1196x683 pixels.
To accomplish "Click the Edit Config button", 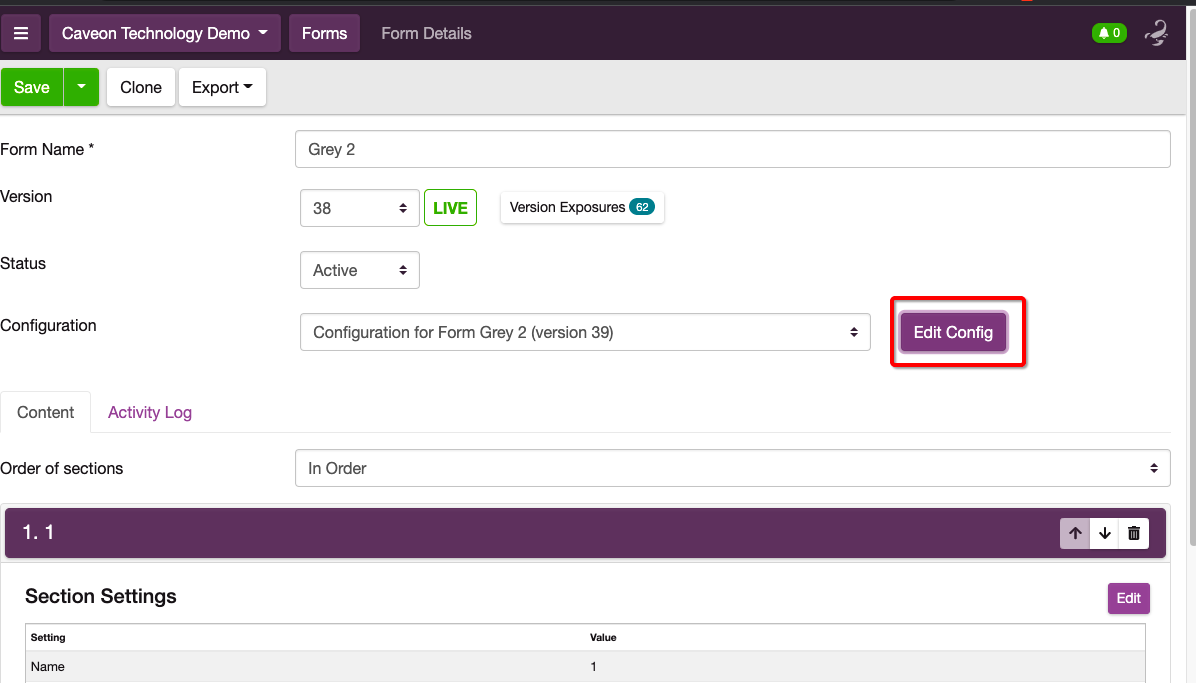I will [953, 332].
